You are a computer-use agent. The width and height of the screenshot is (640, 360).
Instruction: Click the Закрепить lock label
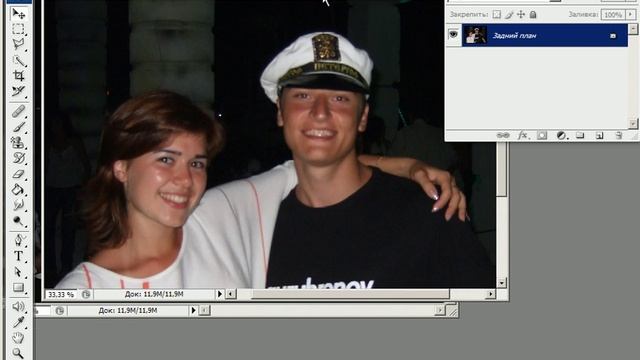pyautogui.click(x=469, y=15)
